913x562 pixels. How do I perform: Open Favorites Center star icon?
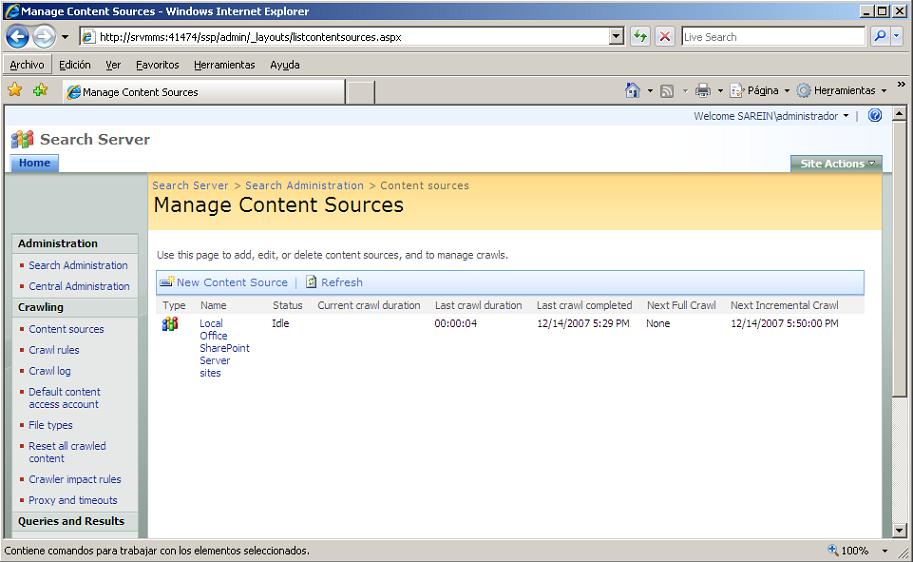(15, 90)
